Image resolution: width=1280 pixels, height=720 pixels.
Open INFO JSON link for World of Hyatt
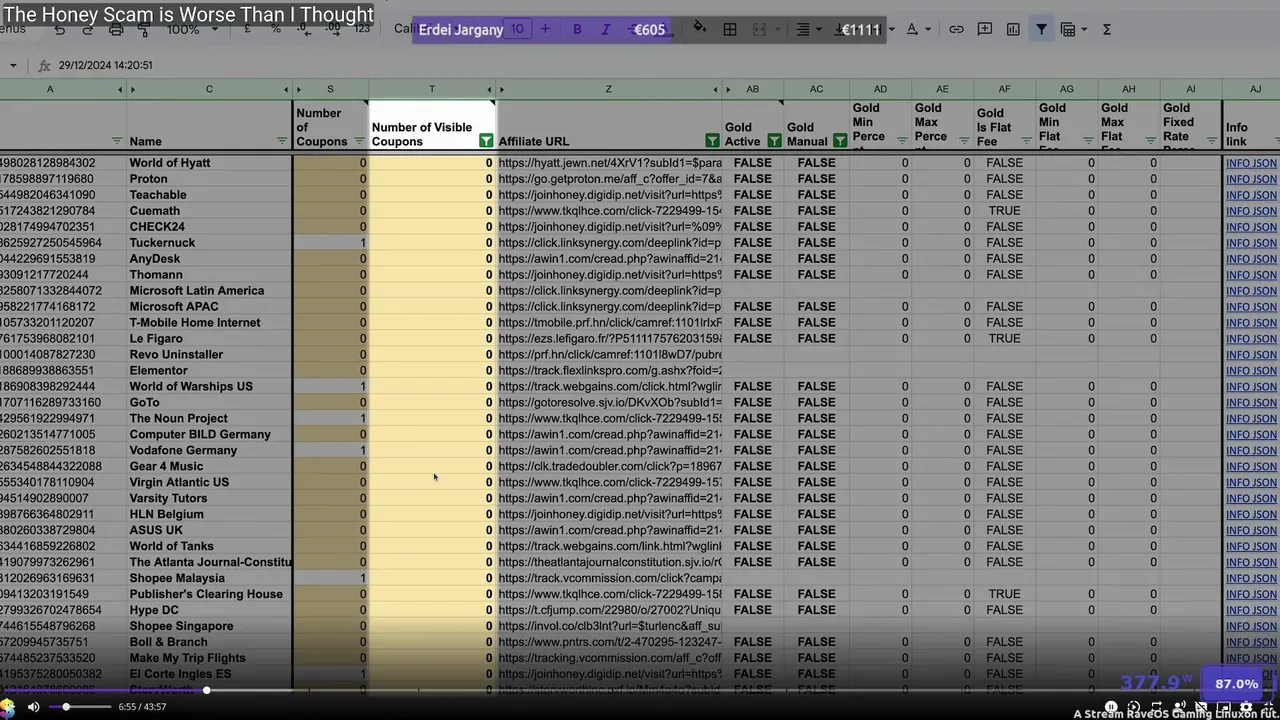(x=1251, y=163)
